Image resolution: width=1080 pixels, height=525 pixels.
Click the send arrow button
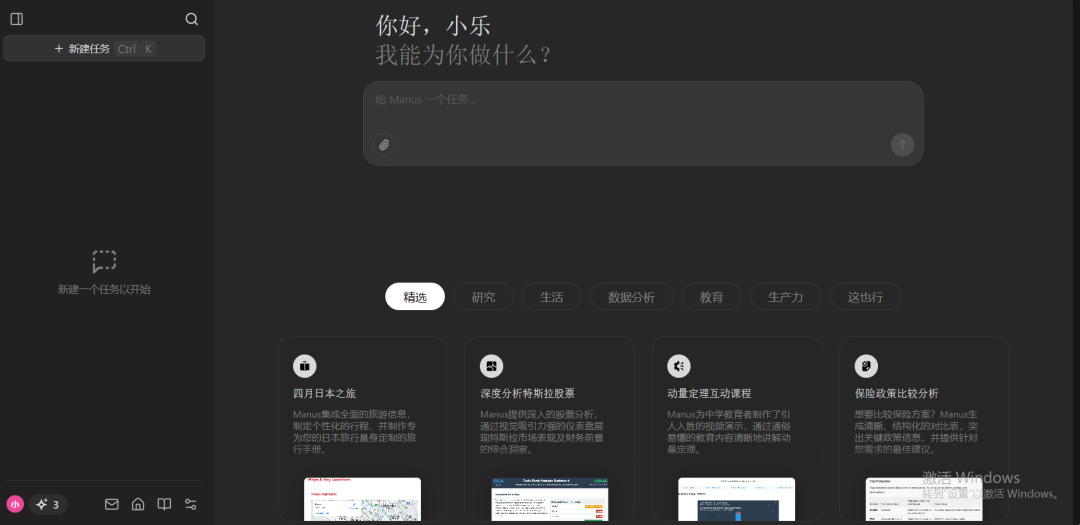tap(902, 145)
